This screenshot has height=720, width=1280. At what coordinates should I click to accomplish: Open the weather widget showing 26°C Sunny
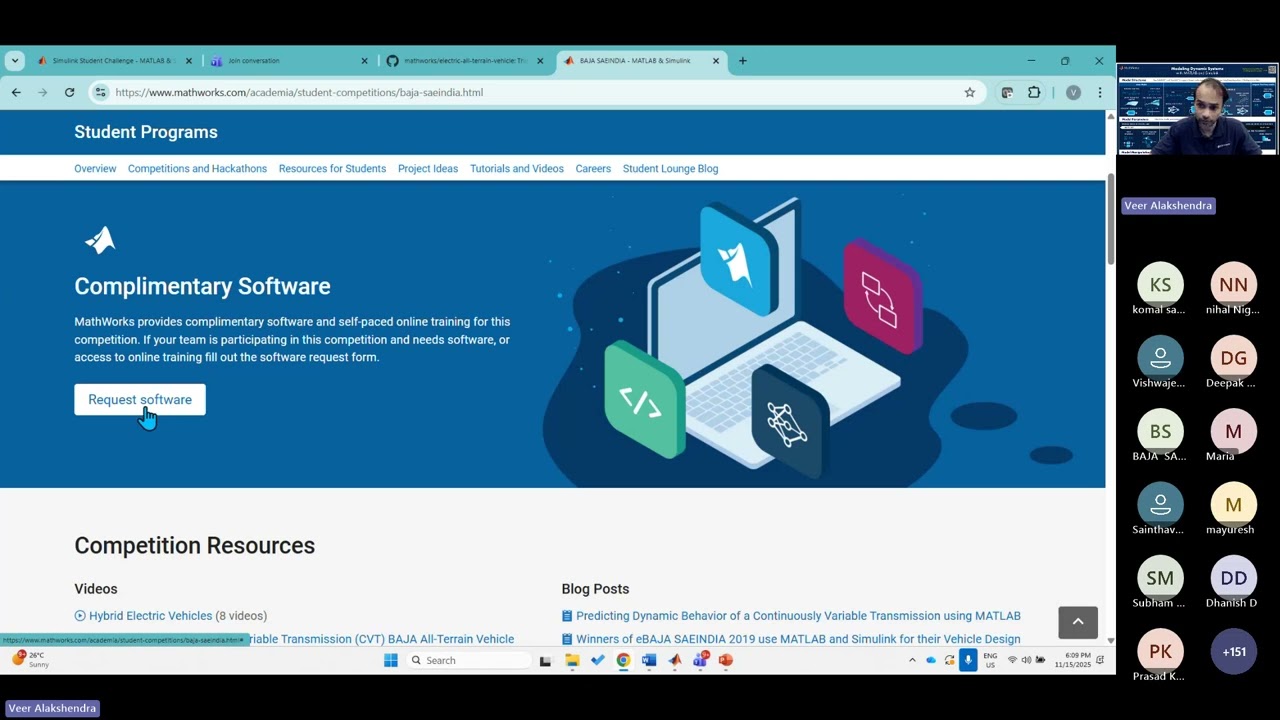30,660
